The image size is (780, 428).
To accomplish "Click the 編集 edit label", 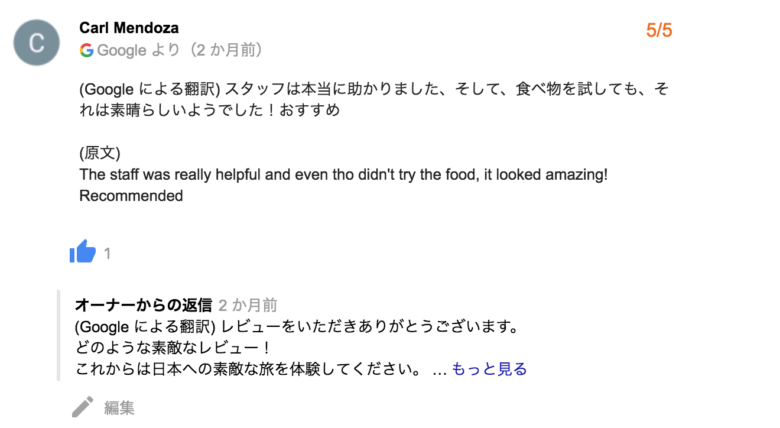I will pyautogui.click(x=119, y=408).
